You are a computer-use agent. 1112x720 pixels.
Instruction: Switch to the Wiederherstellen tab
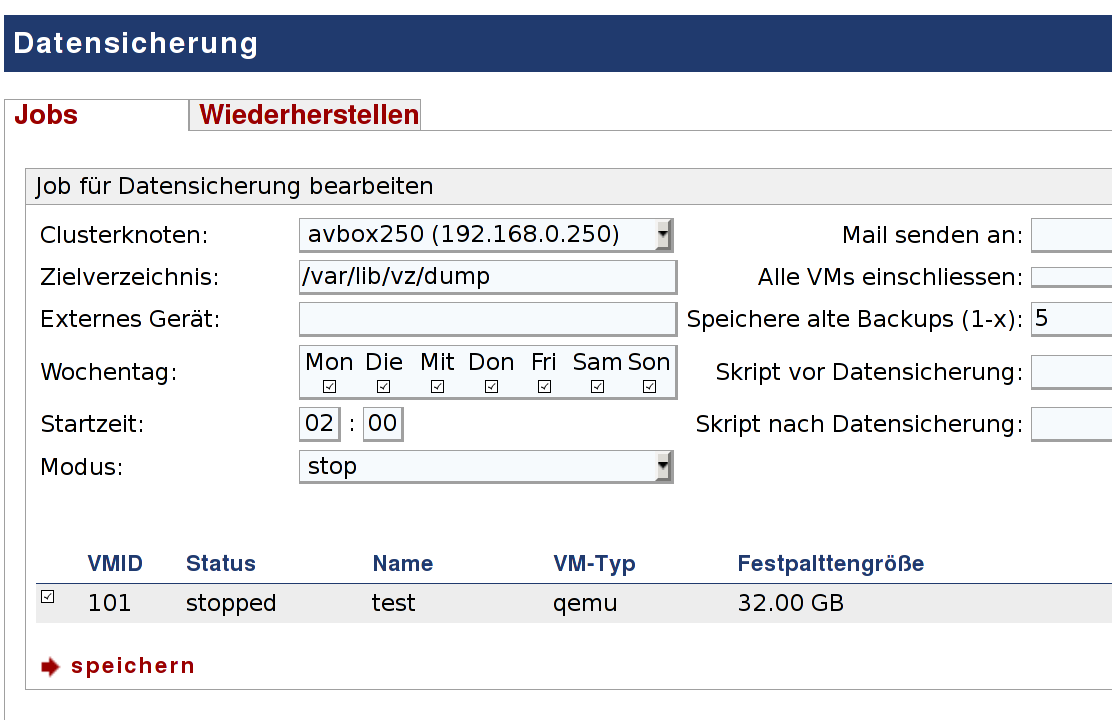click(x=309, y=115)
